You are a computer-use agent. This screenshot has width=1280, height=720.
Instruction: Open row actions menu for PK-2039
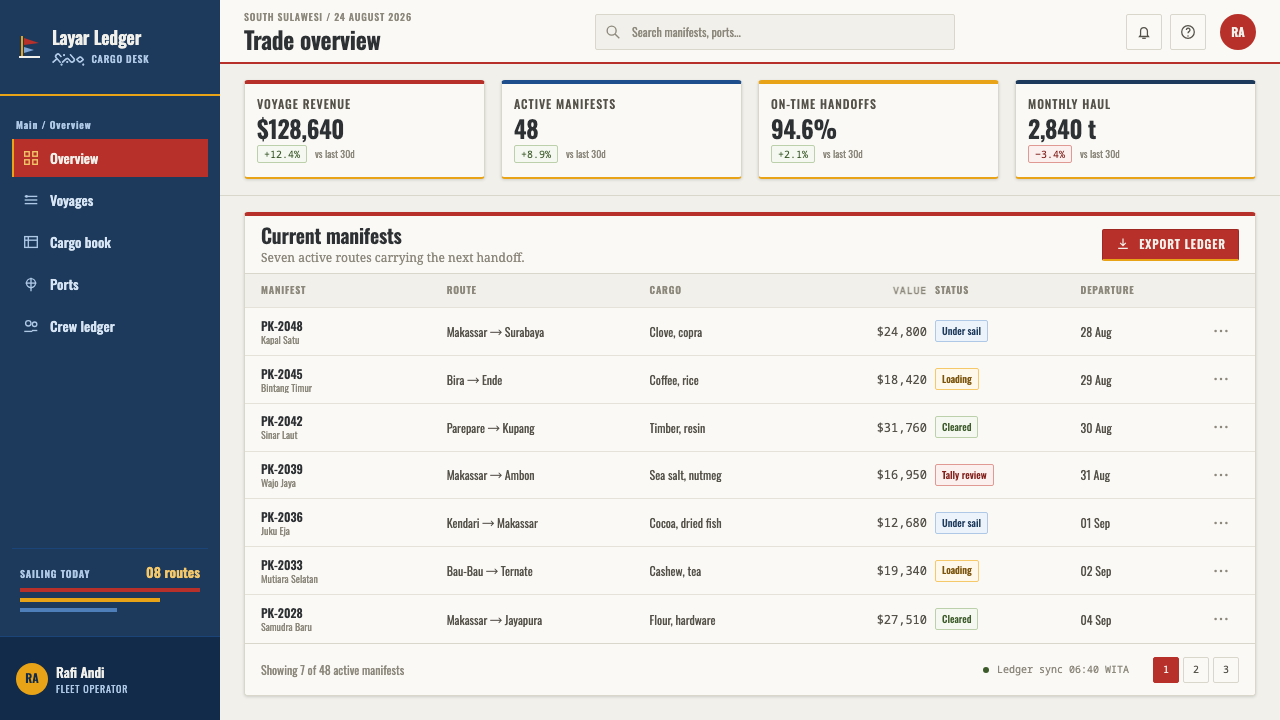coord(1221,475)
